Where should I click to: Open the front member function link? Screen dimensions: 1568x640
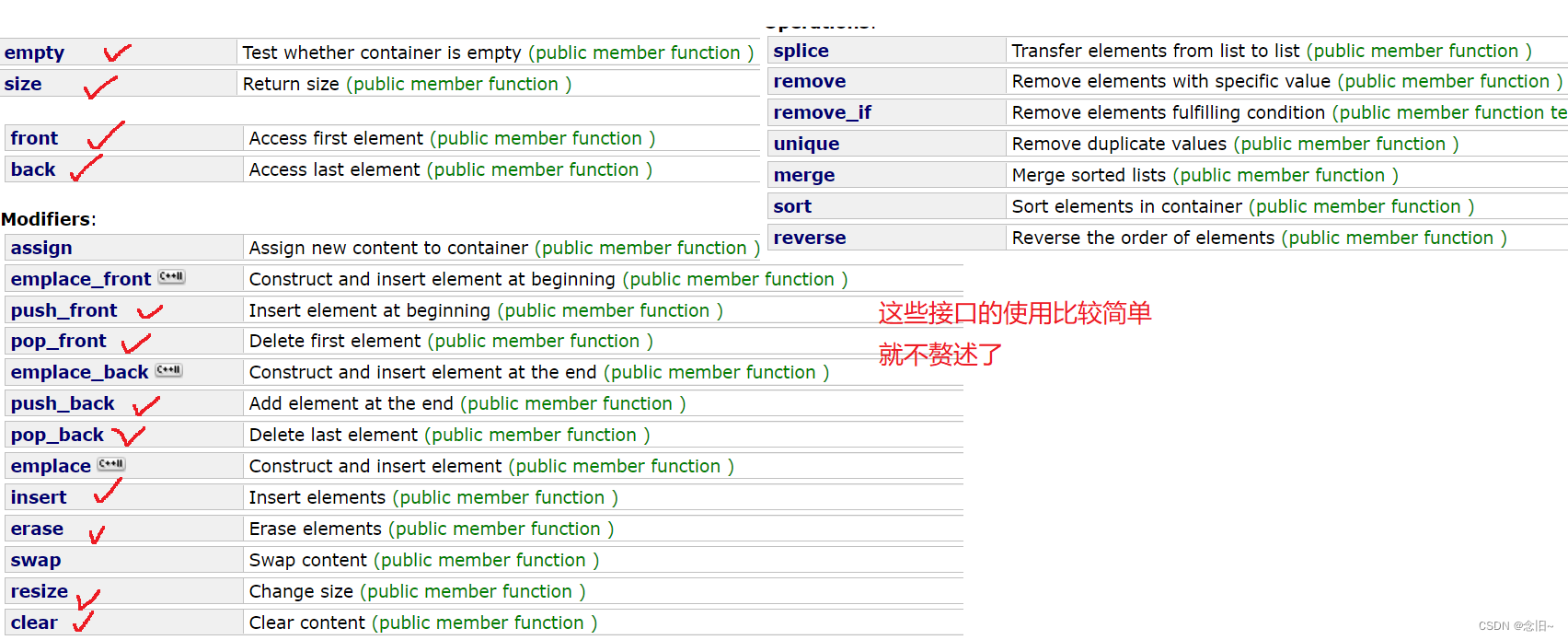pyautogui.click(x=34, y=138)
